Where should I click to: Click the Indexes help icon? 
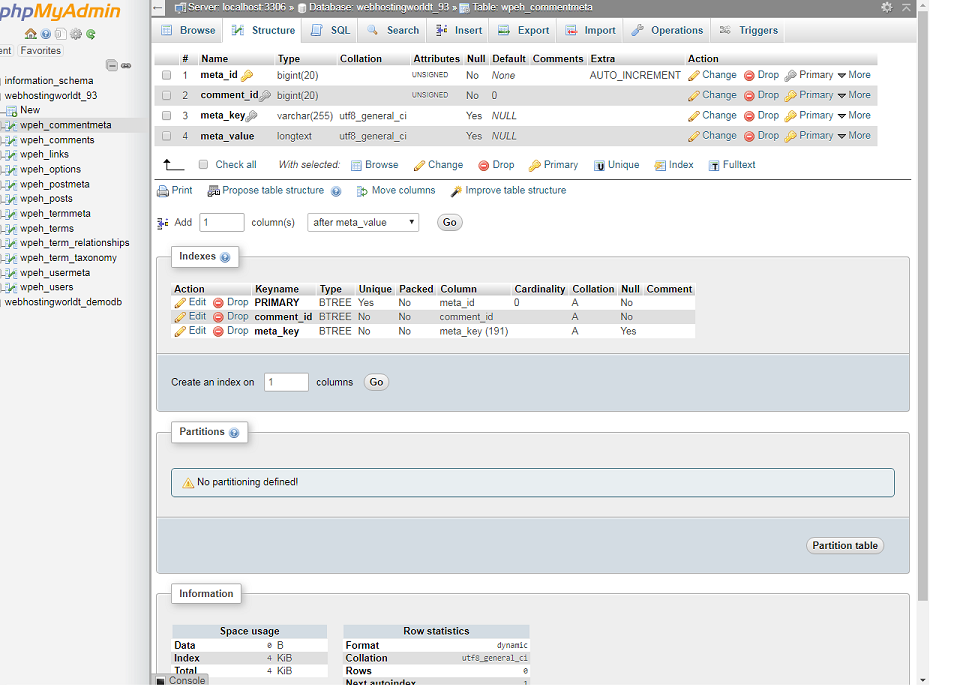(225, 257)
